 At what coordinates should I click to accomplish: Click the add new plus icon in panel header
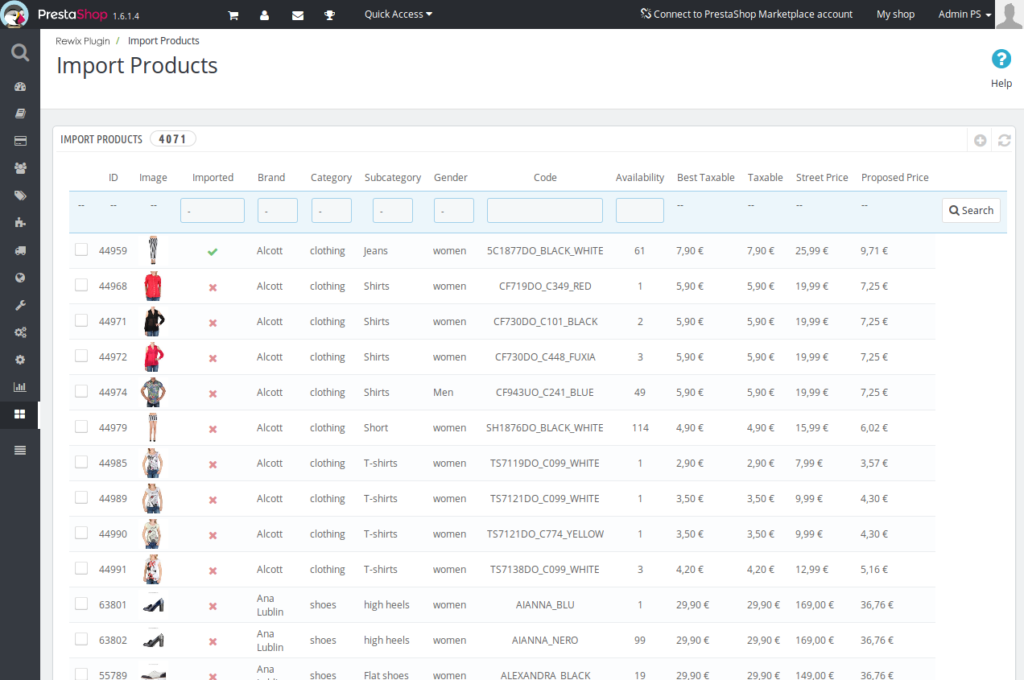pos(980,140)
